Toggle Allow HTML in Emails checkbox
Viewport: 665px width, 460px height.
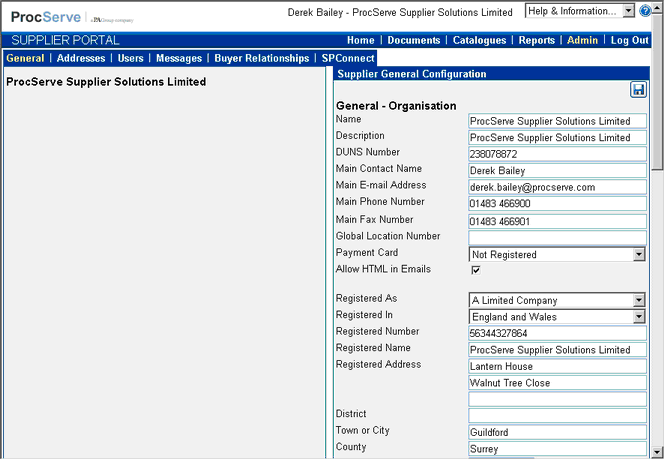coord(476,270)
